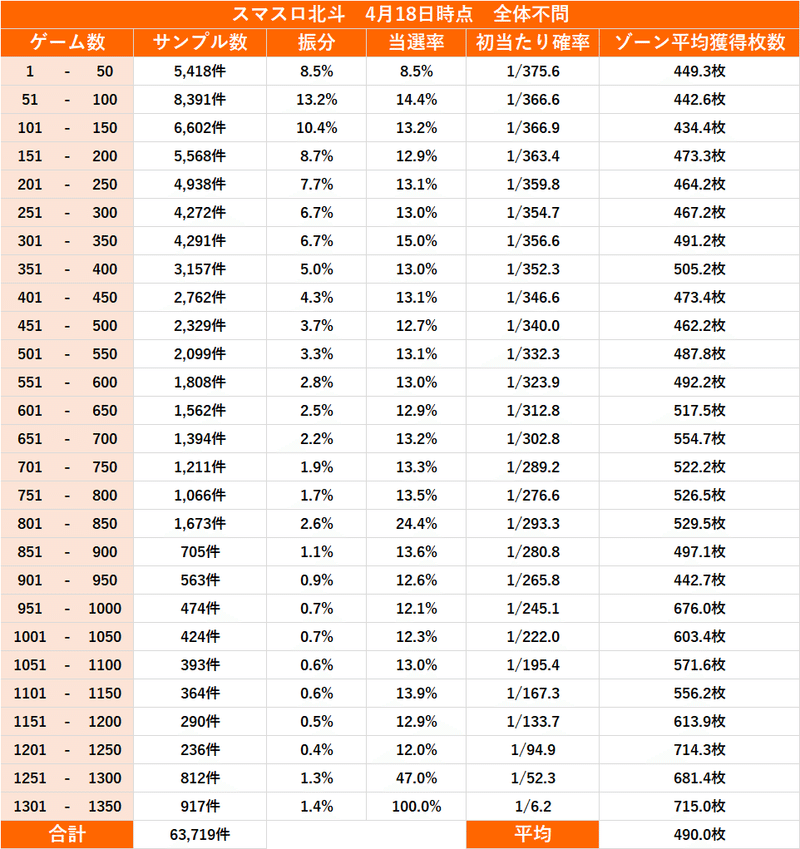
Task: Click the 1.3% distribution cell
Action: click(x=317, y=778)
